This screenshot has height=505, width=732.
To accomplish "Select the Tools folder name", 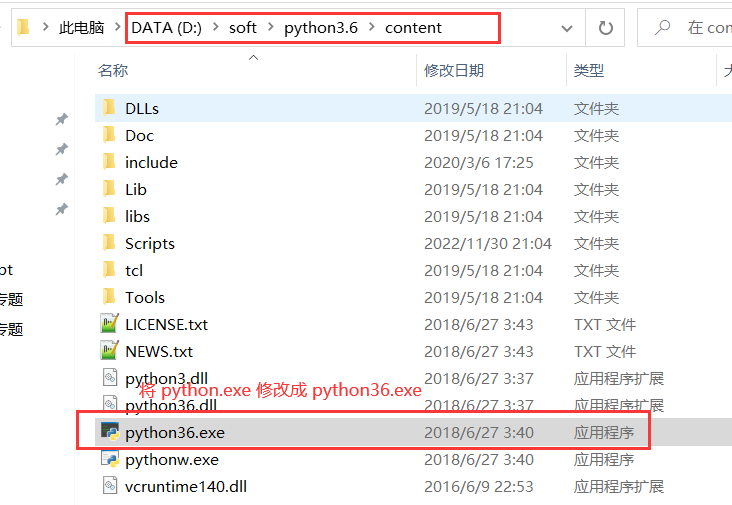I will click(x=145, y=297).
